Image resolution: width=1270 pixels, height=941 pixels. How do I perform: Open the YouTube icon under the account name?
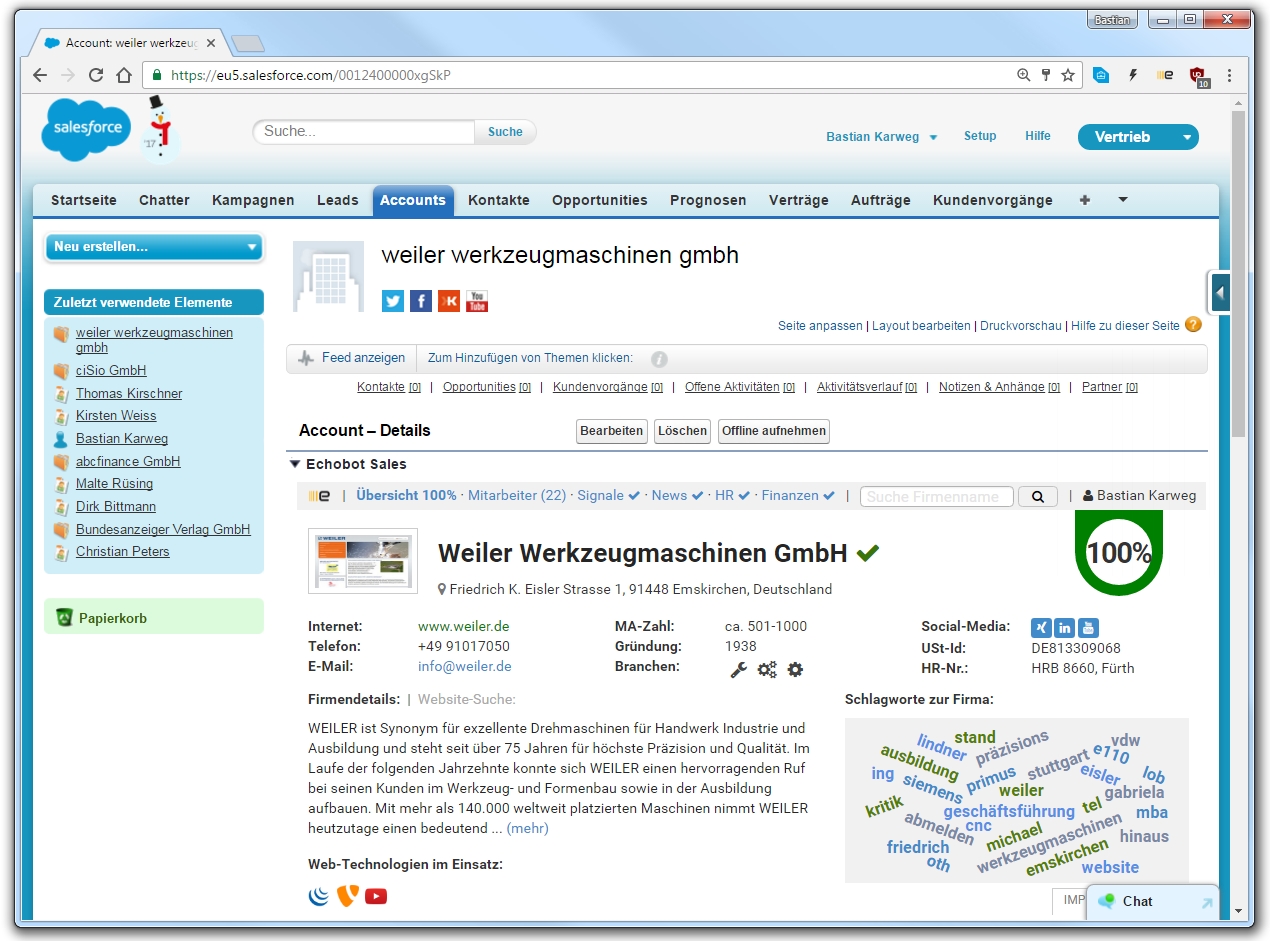[477, 301]
